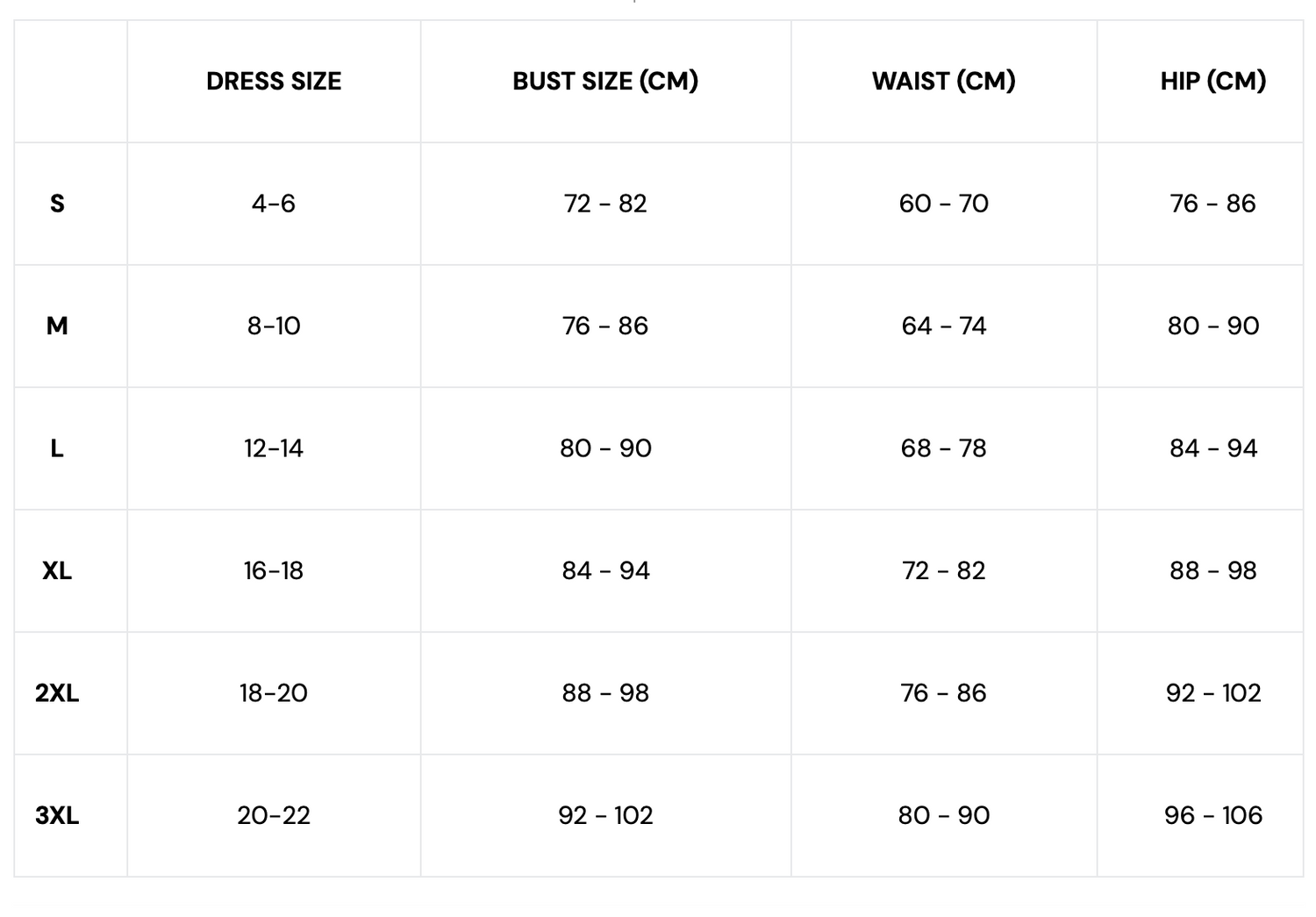The height and width of the screenshot is (917, 1316).
Task: Select waist 60 - 70 cell
Action: click(x=943, y=204)
